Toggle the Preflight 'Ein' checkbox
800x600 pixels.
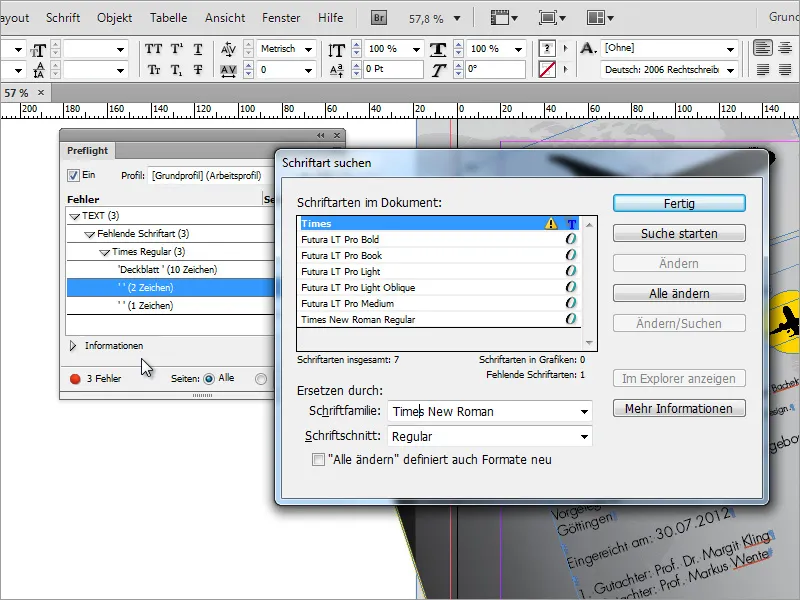[73, 175]
